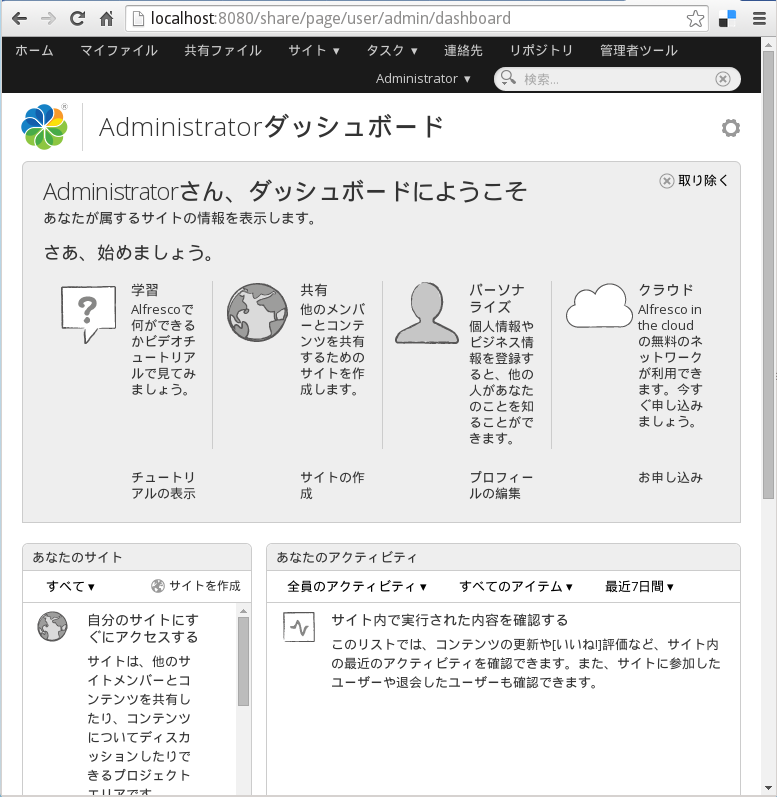The height and width of the screenshot is (797, 777).
Task: Click the サイトを作成 link text
Action: (205, 586)
